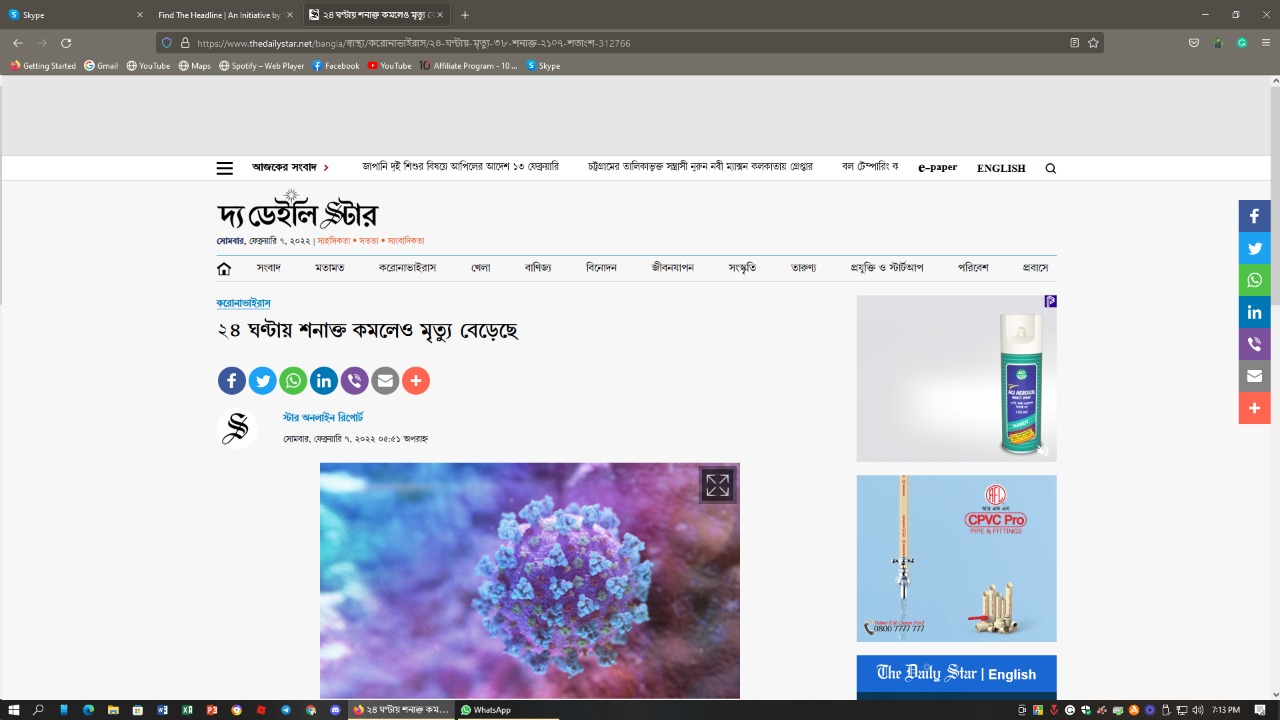
Task: Click the orange plus more-sharing icon under the headline
Action: click(x=416, y=380)
